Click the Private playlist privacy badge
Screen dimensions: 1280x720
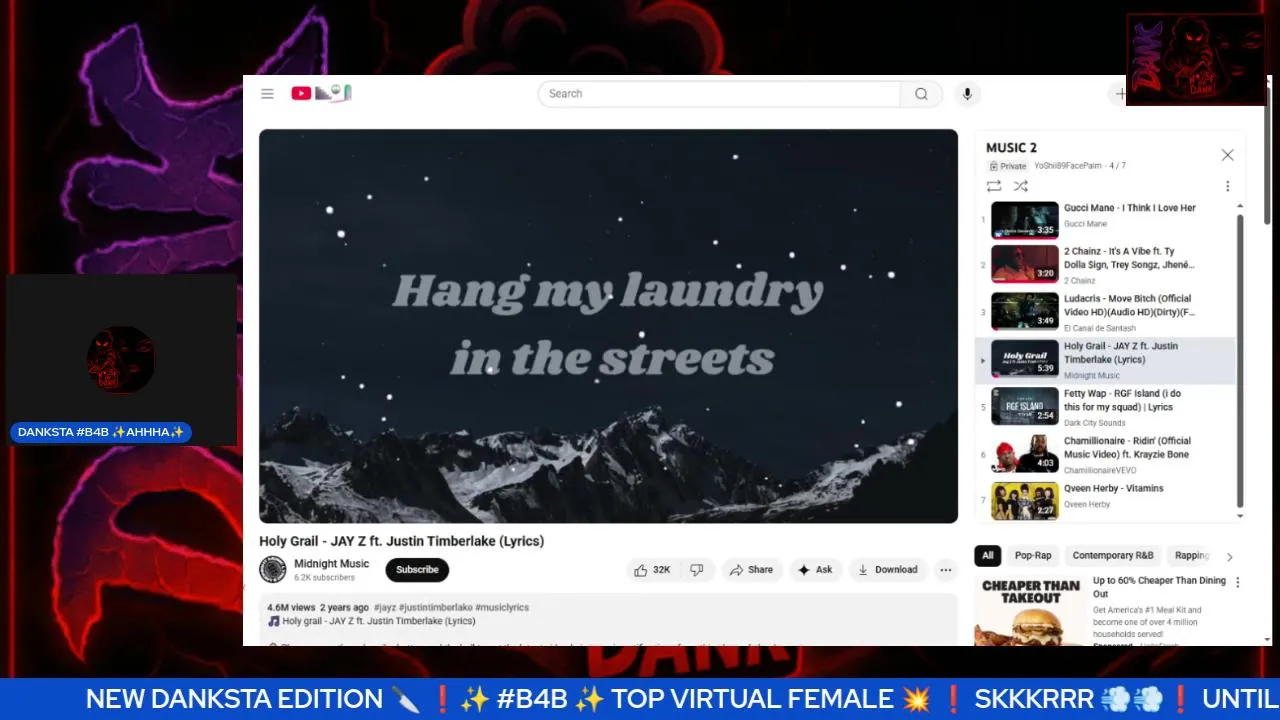[1008, 166]
